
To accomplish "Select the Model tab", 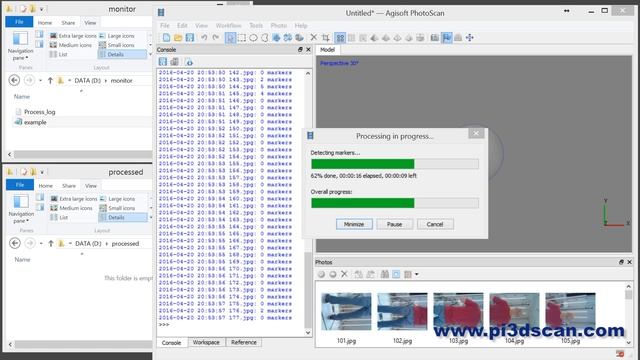I will click(327, 50).
